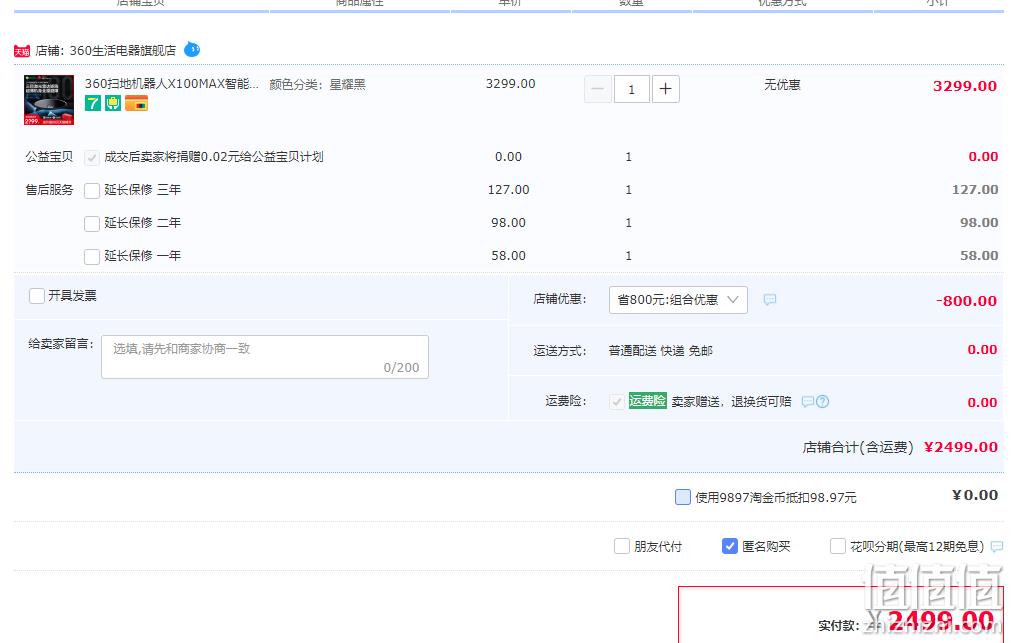The image size is (1012, 643).
Task: Toggle the 公益宝贝 donation checkbox
Action: [92, 158]
